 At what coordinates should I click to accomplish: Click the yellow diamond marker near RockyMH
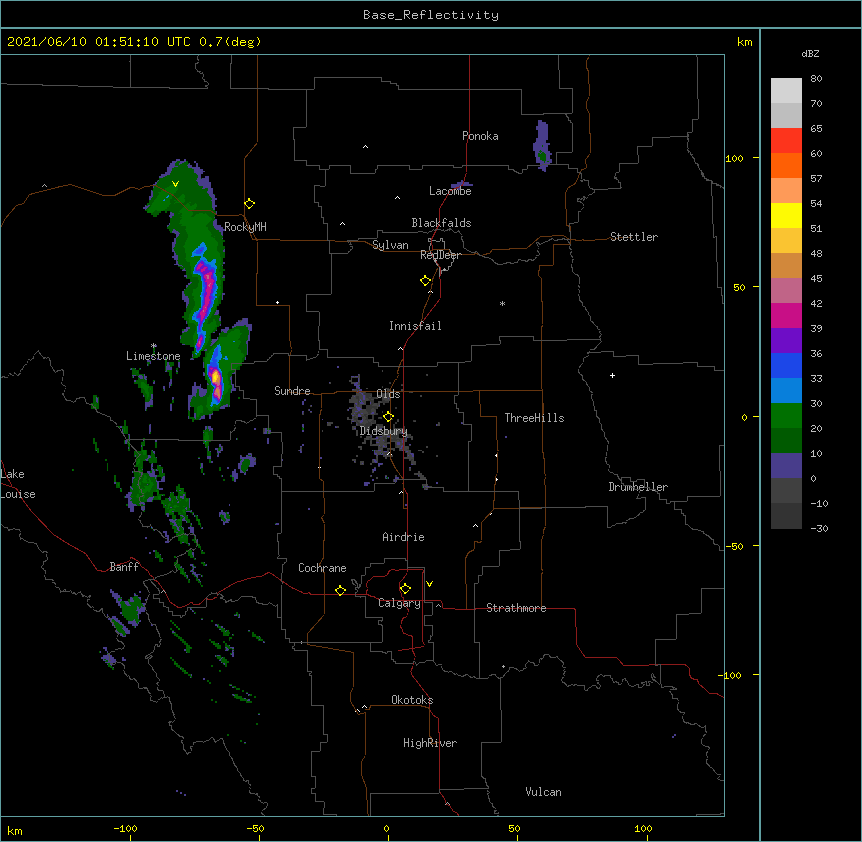(x=249, y=204)
